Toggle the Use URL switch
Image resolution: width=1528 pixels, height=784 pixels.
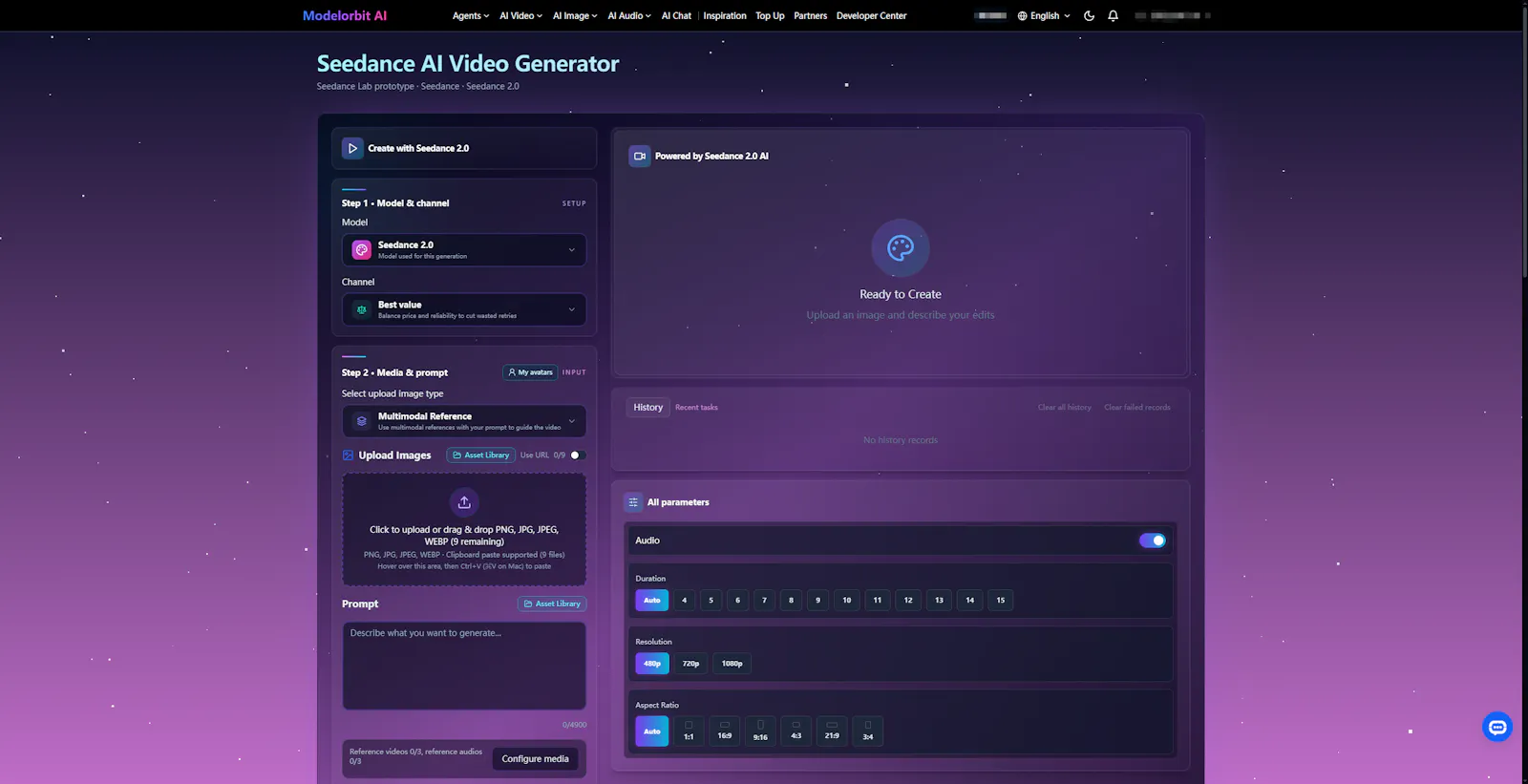(576, 456)
